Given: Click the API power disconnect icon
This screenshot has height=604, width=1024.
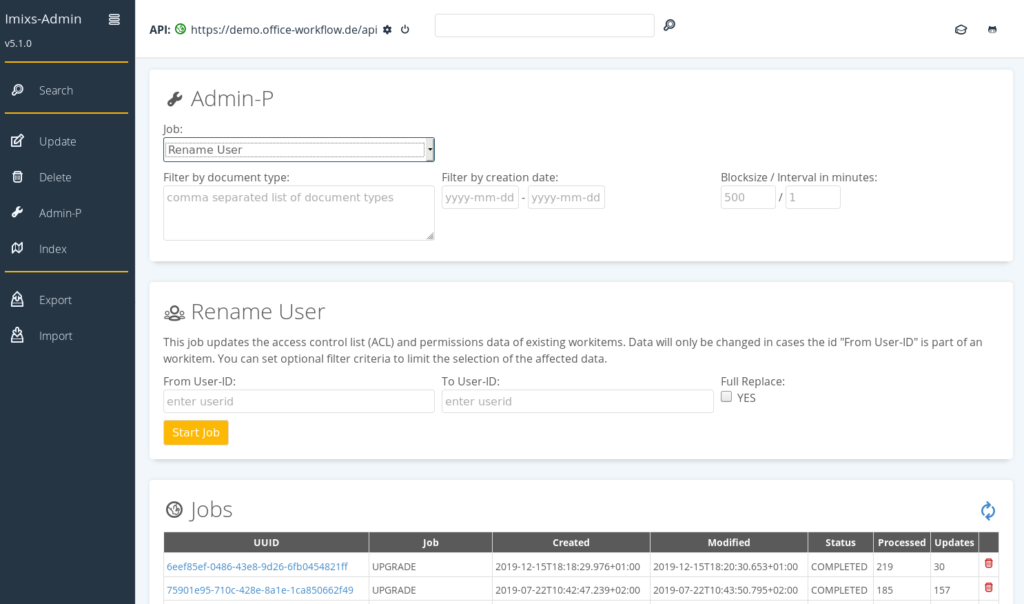Looking at the screenshot, I should click(x=405, y=29).
